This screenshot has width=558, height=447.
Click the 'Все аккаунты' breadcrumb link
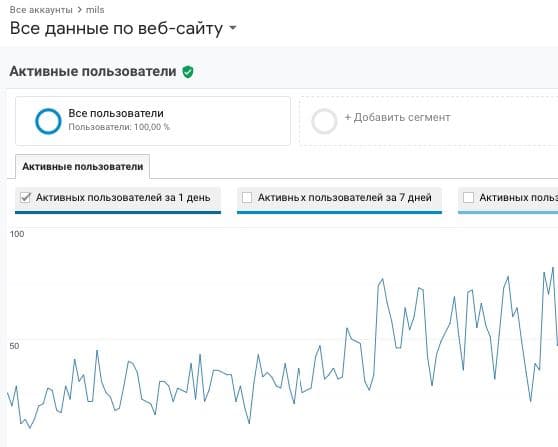pos(41,10)
